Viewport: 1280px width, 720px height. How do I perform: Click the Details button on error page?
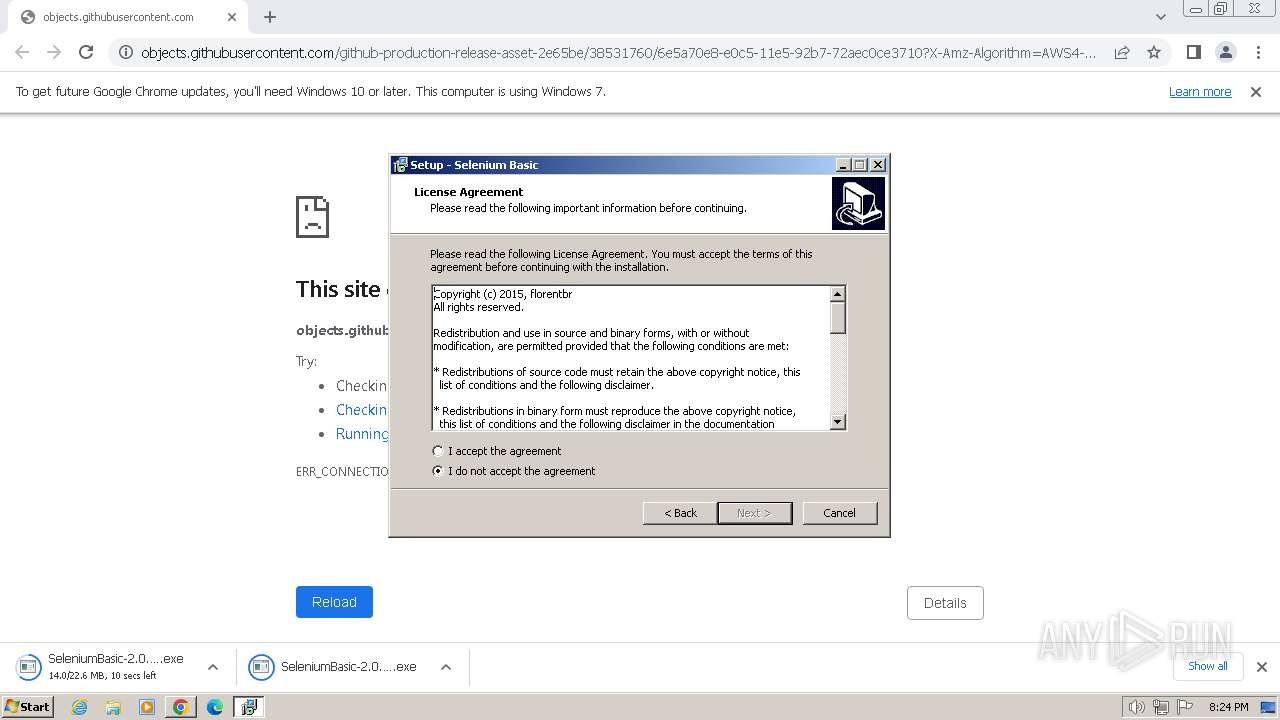click(945, 603)
